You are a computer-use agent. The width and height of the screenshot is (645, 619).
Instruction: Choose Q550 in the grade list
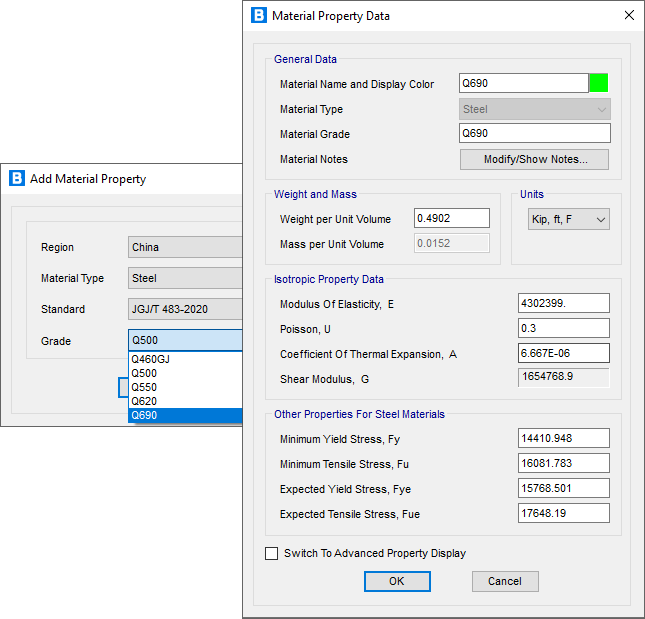pyautogui.click(x=185, y=387)
